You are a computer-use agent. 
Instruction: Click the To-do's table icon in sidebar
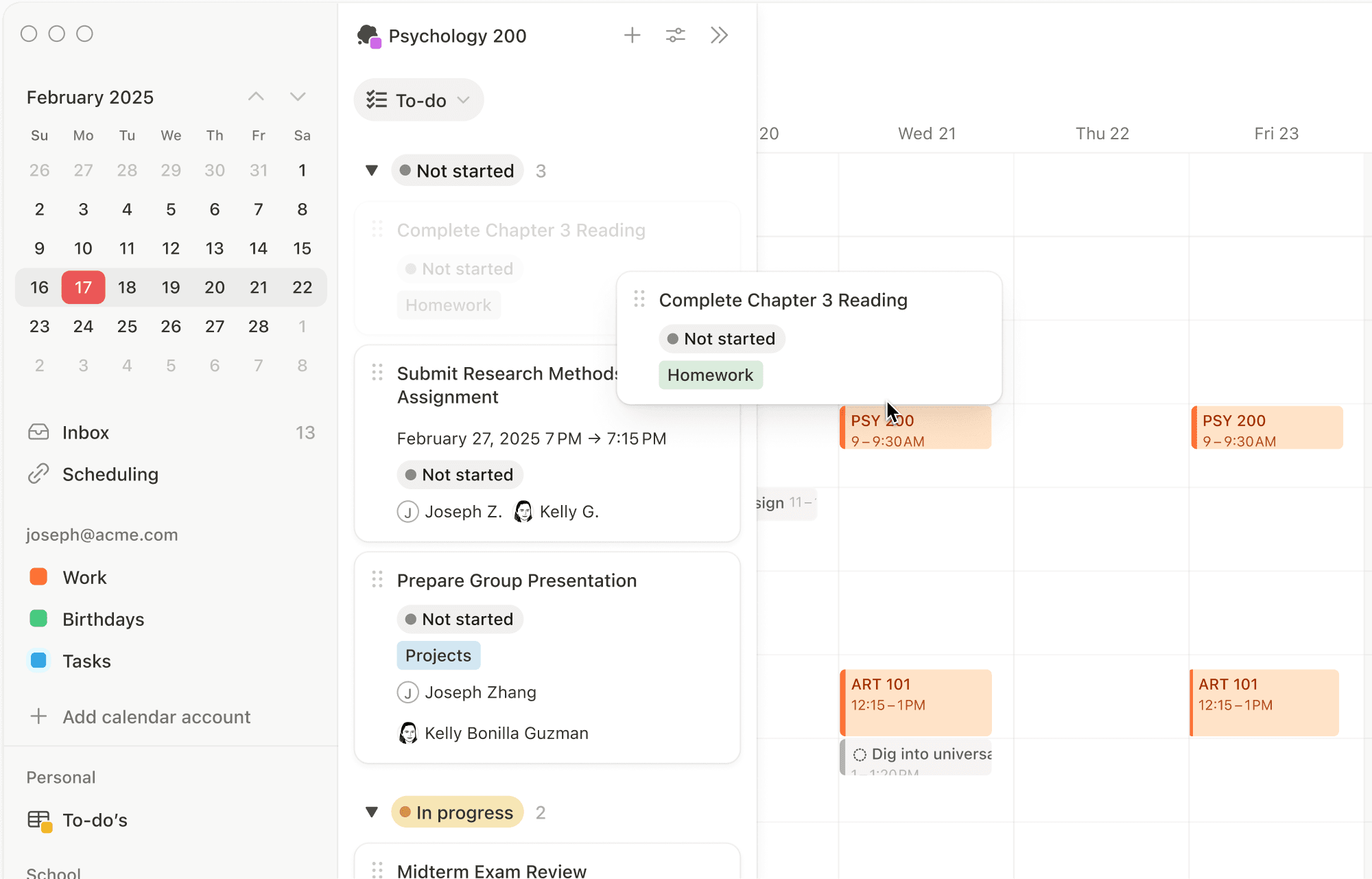tap(39, 820)
